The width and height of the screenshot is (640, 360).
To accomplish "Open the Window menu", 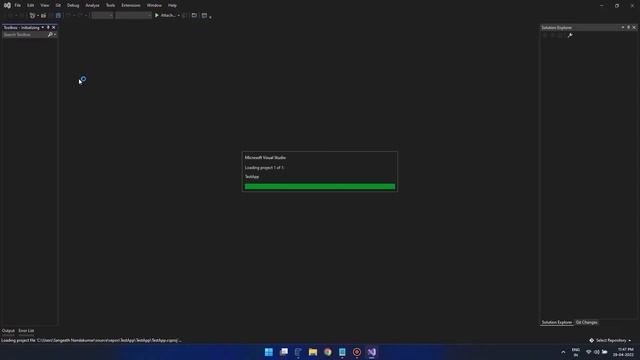I will coord(154,5).
